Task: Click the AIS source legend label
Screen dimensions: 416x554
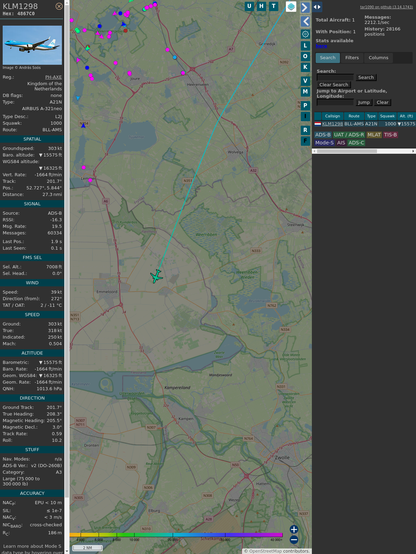Action: coord(341,143)
